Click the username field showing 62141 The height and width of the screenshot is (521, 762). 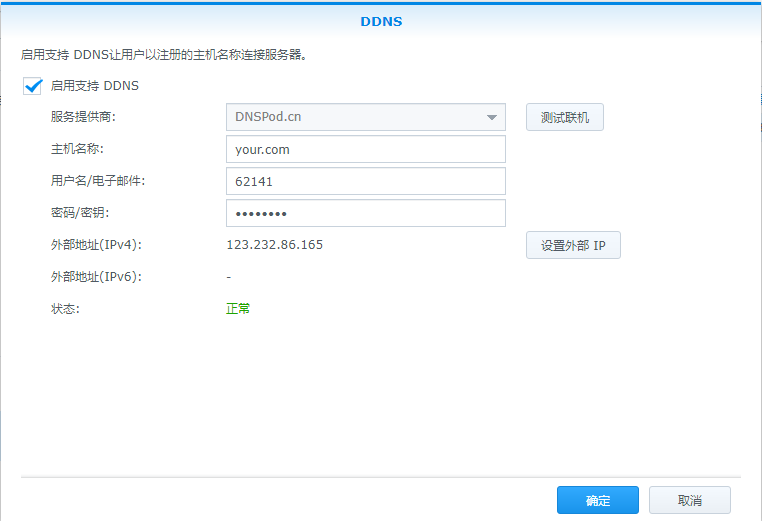(x=365, y=182)
